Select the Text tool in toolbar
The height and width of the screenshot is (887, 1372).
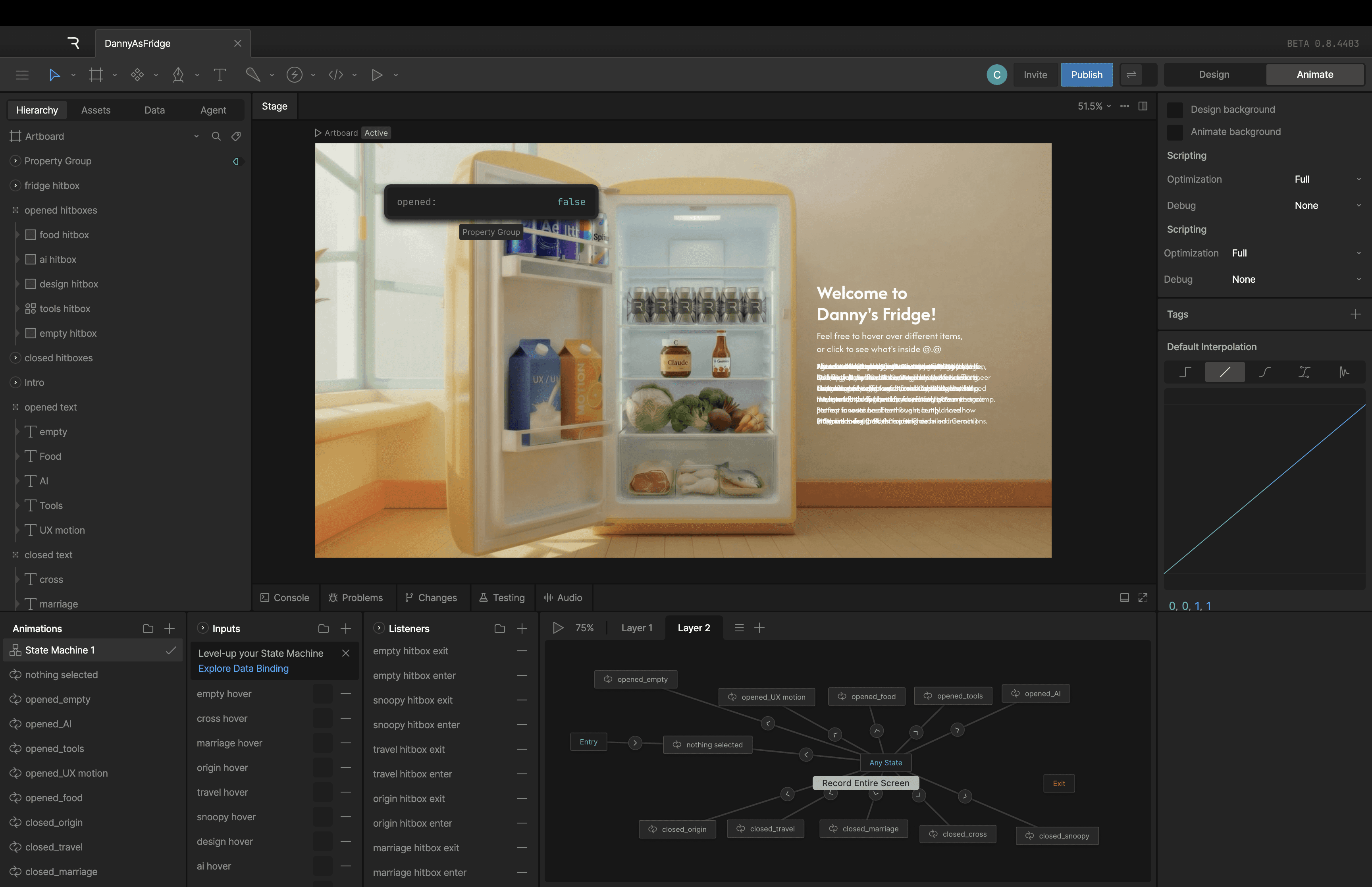(220, 75)
